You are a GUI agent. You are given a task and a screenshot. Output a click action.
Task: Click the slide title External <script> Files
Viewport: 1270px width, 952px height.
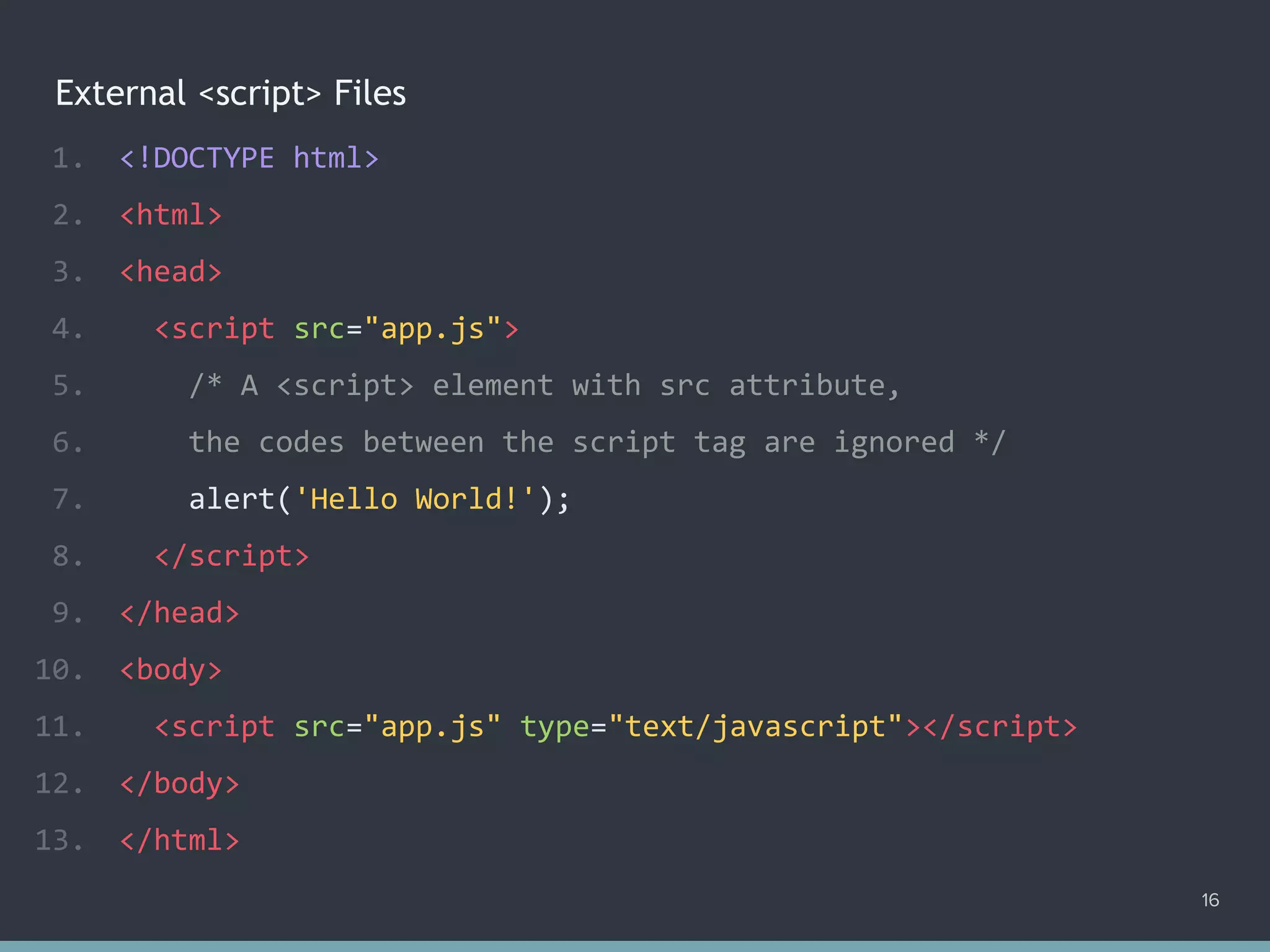231,93
